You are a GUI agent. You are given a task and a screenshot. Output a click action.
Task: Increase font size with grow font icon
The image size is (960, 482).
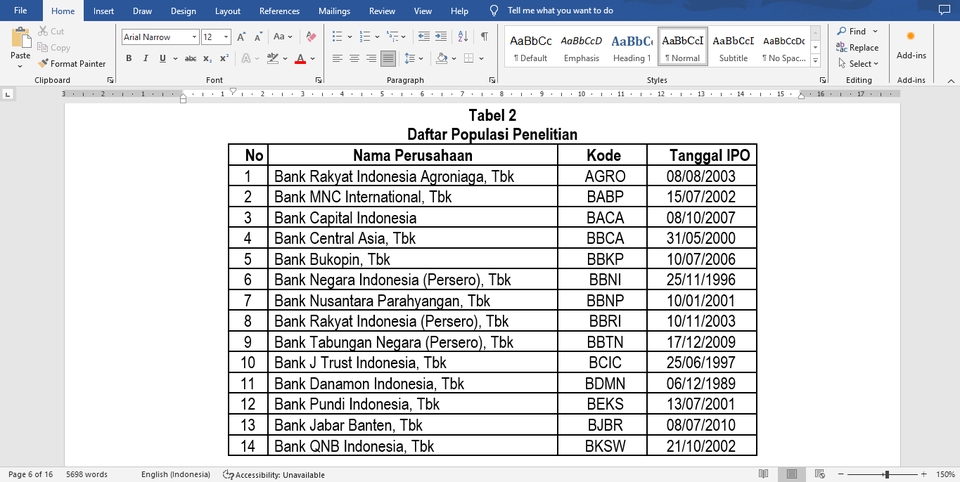point(241,37)
